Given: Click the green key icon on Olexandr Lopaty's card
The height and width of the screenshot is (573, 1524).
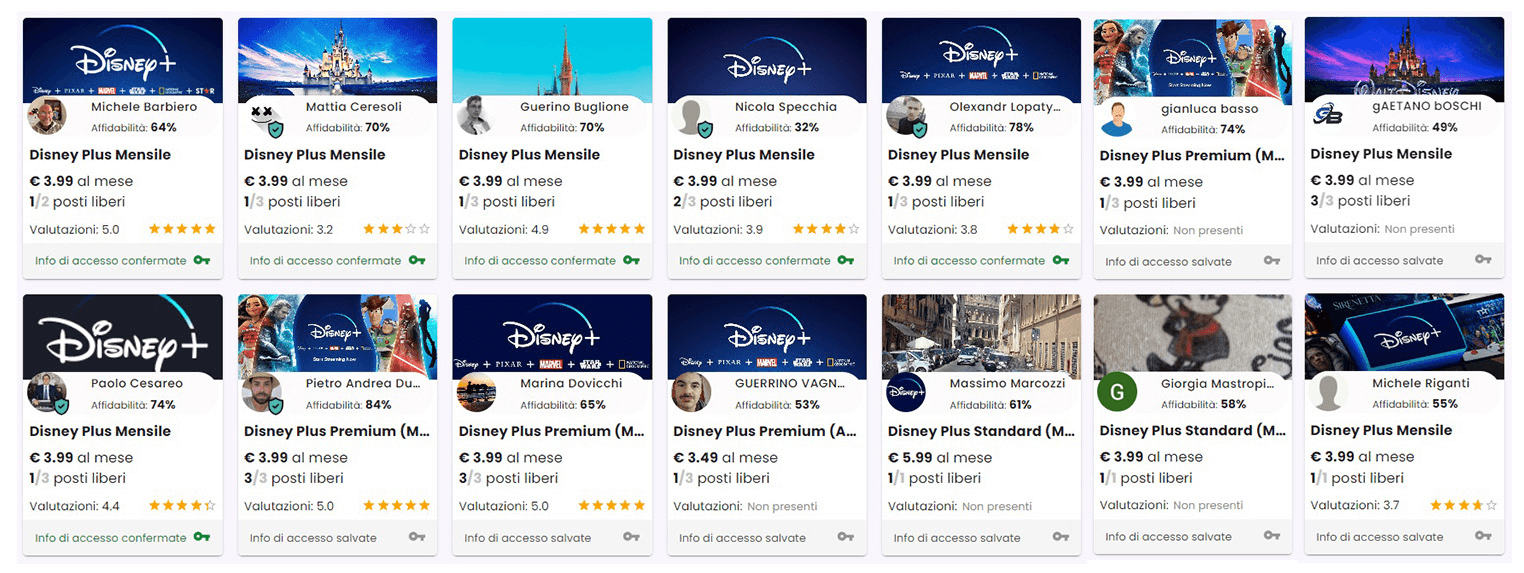Looking at the screenshot, I should (x=1060, y=260).
